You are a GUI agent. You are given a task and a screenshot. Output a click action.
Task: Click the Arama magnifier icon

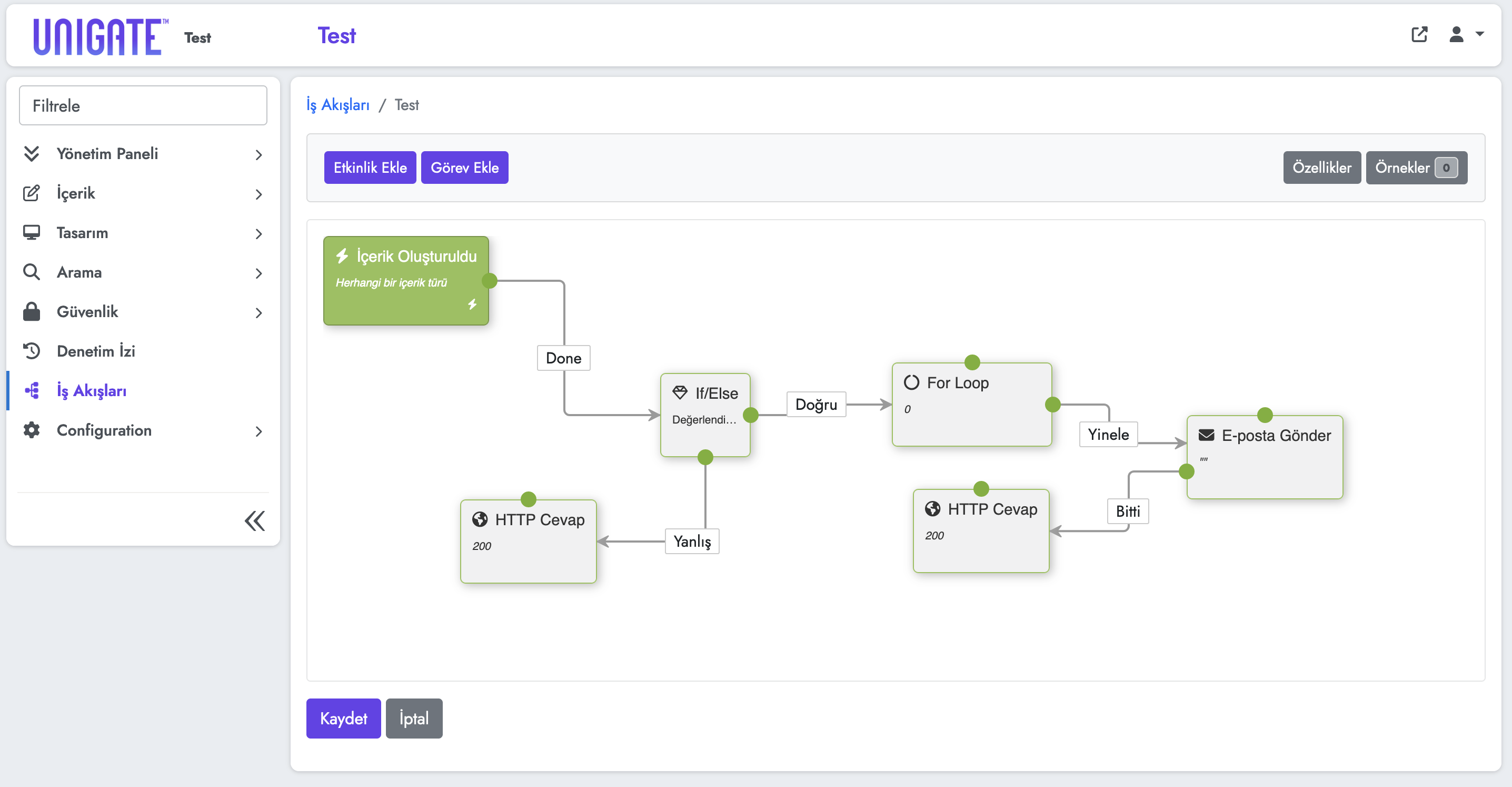pos(31,272)
